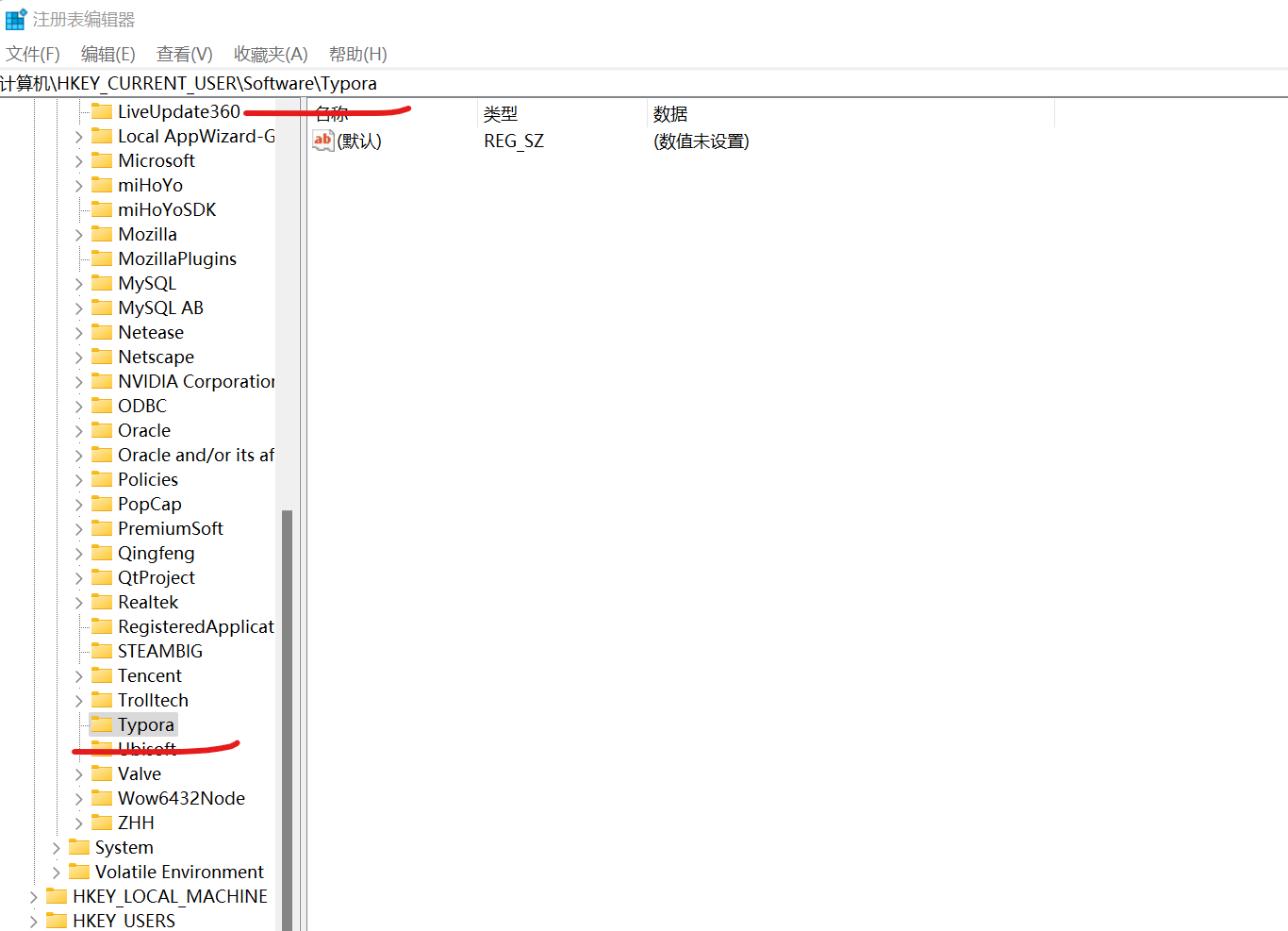
Task: Click the (数值未设置) data cell
Action: click(702, 141)
